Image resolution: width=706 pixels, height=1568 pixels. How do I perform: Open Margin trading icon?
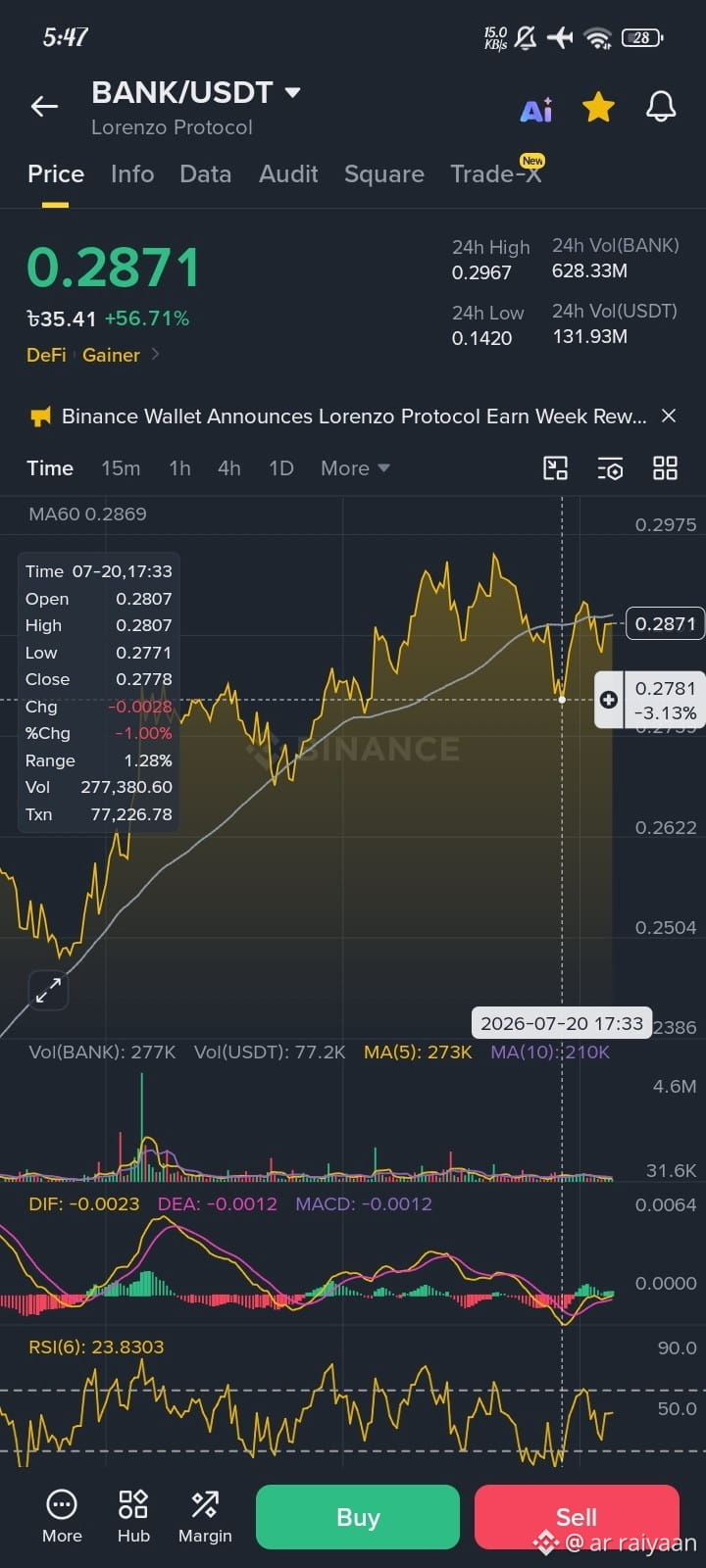[x=205, y=1516]
